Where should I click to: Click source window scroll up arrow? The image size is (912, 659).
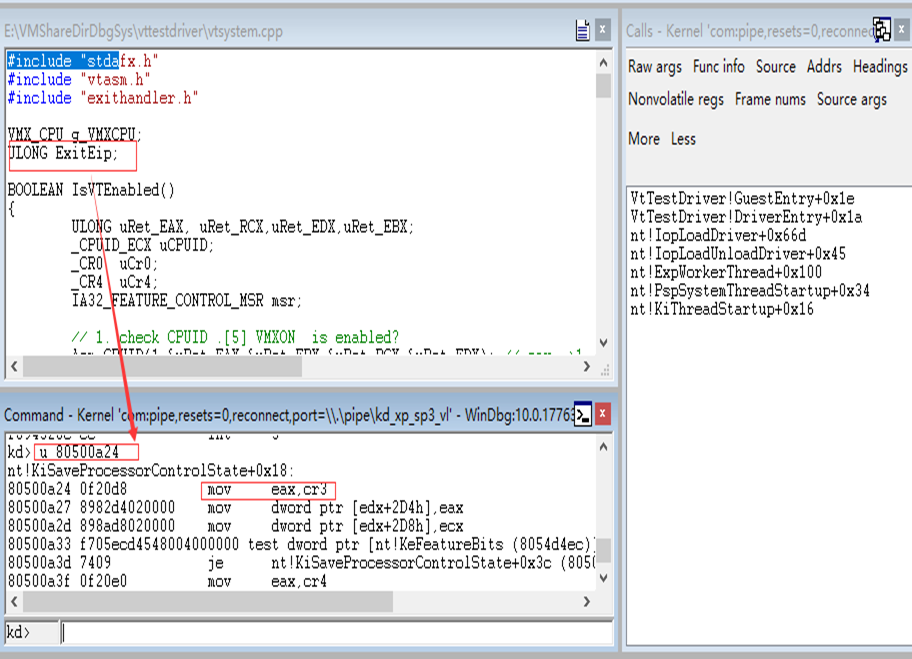603,62
